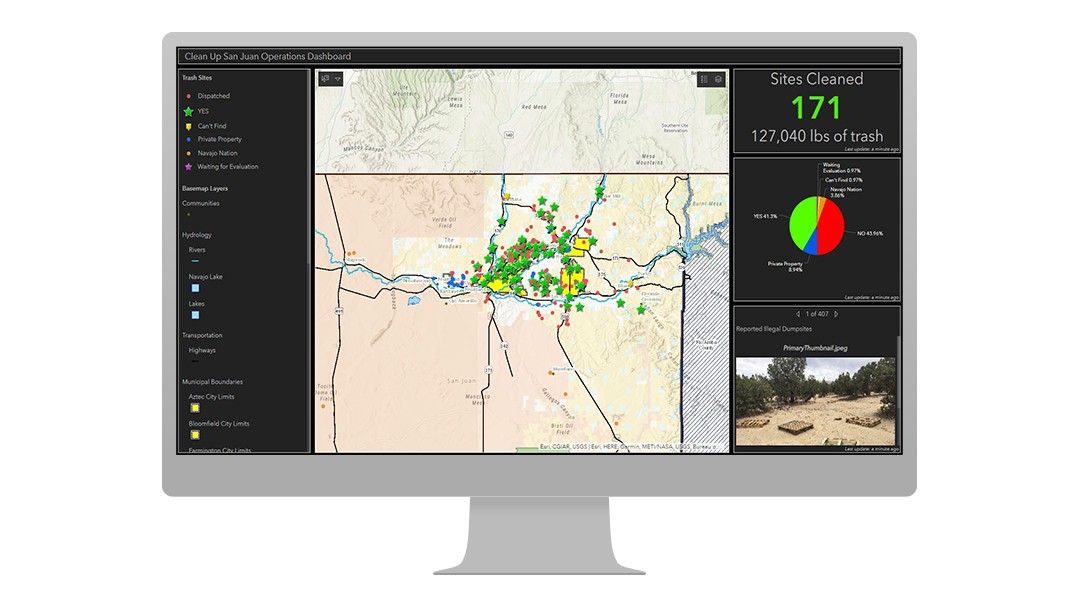Click the Municipal Boundaries group label

(212, 382)
